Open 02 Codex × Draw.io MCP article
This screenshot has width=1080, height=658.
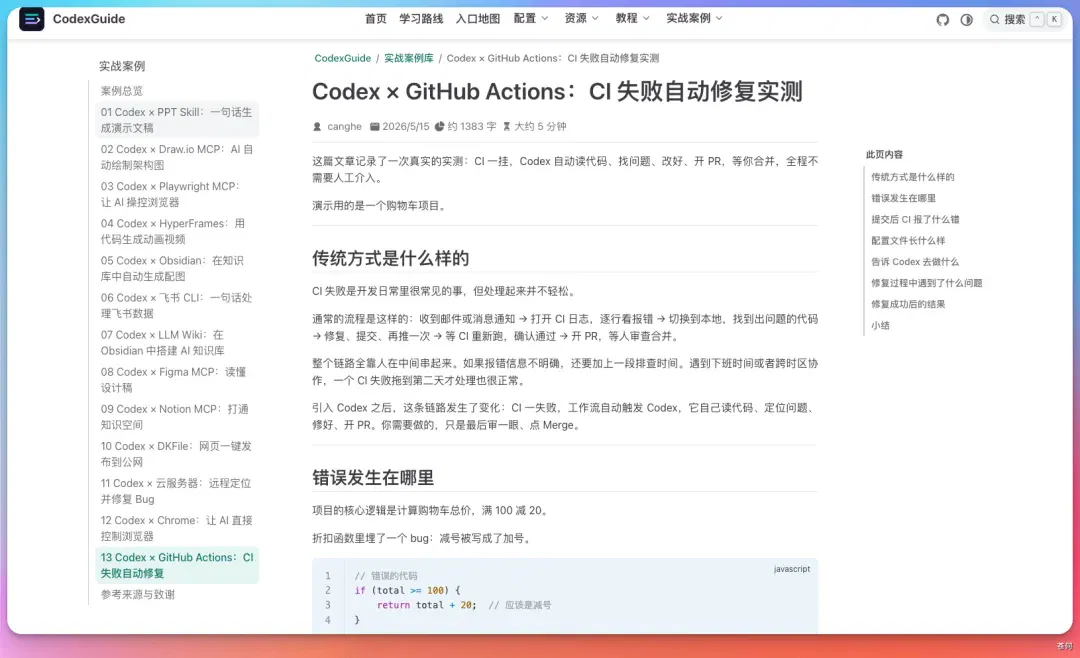pos(177,157)
